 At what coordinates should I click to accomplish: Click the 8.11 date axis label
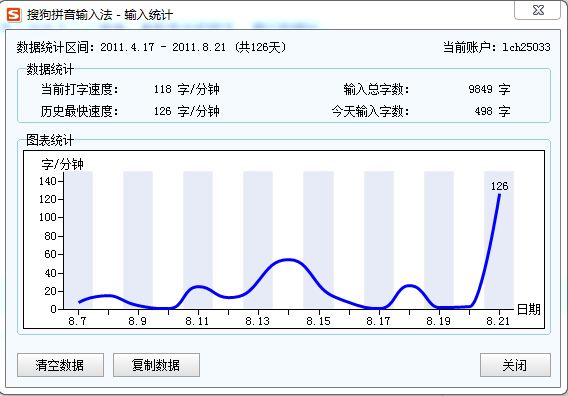[x=197, y=321]
